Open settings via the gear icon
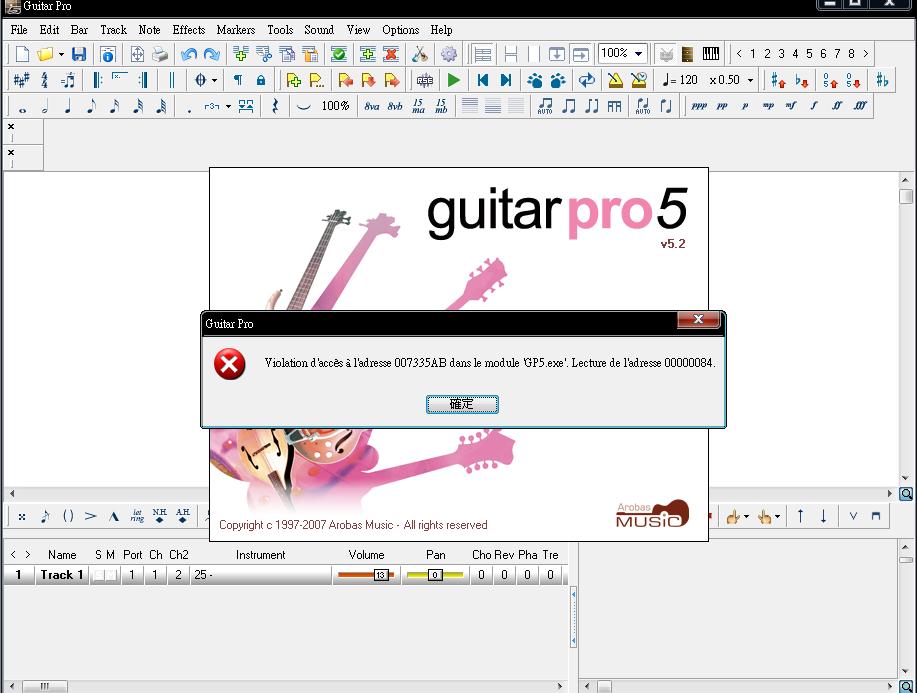The image size is (917, 693). coord(449,54)
